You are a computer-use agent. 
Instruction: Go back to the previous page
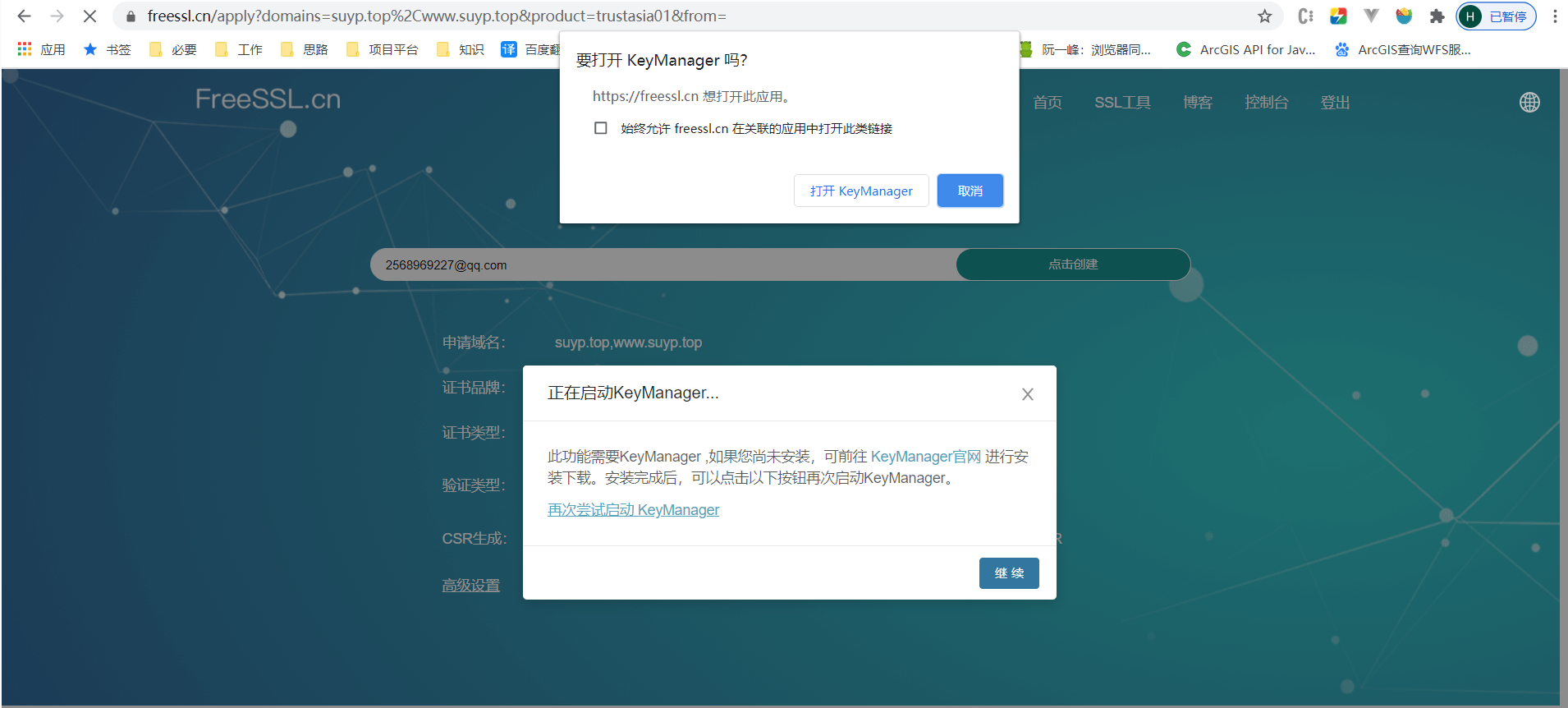pos(24,16)
